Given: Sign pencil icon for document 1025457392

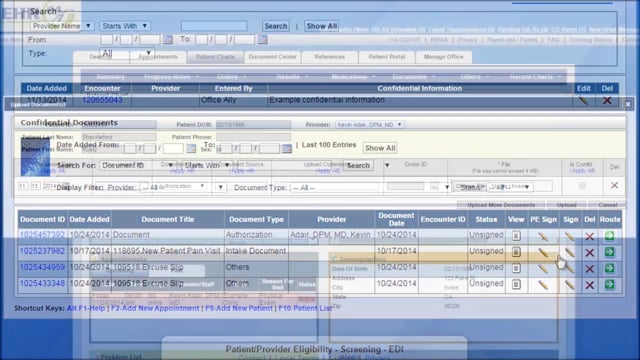Looking at the screenshot, I should coord(570,236).
